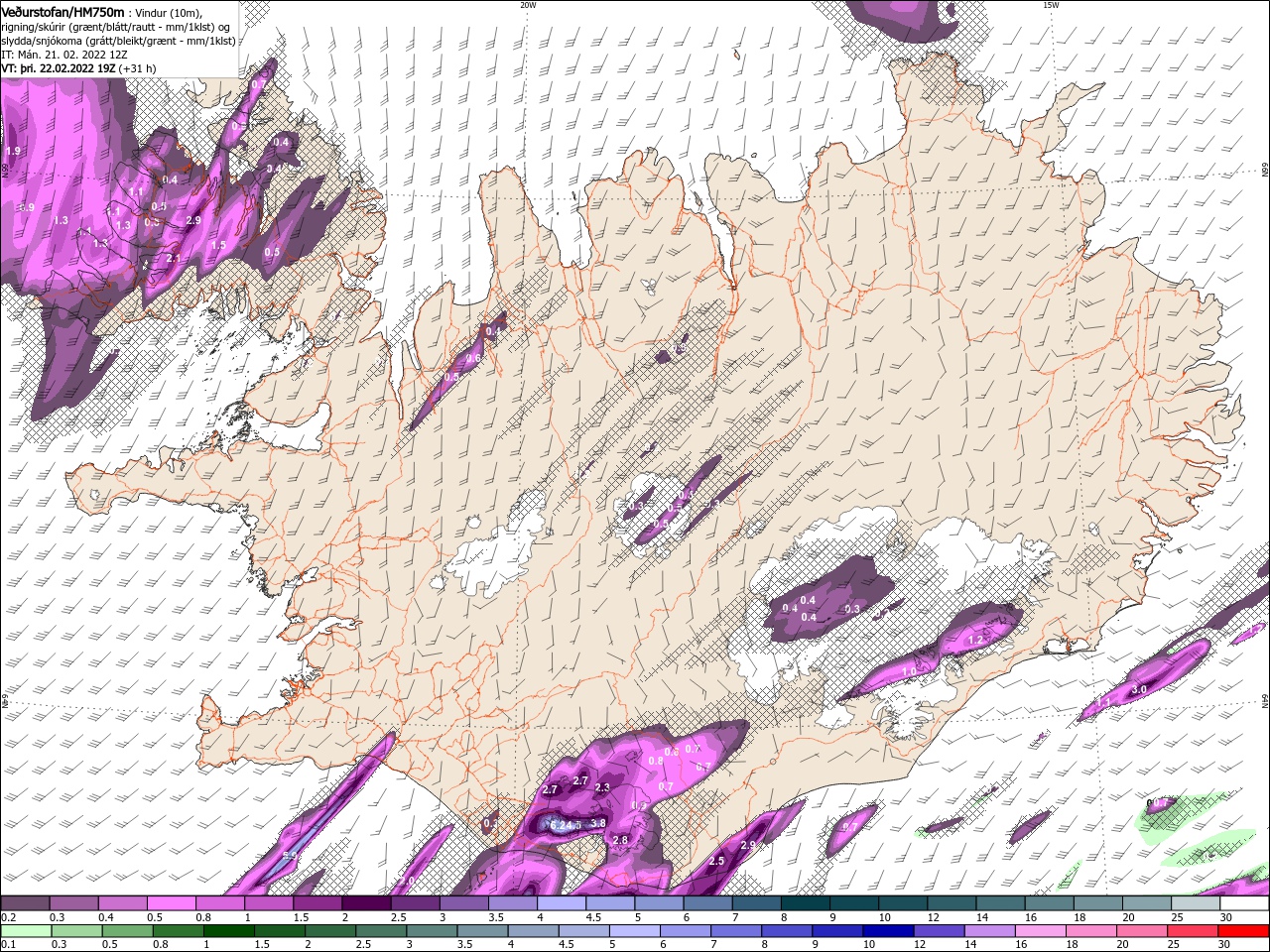Viewport: 1270px width, 952px height.
Task: Click the 2.8 precipitation value near the south coast
Action: tap(621, 840)
